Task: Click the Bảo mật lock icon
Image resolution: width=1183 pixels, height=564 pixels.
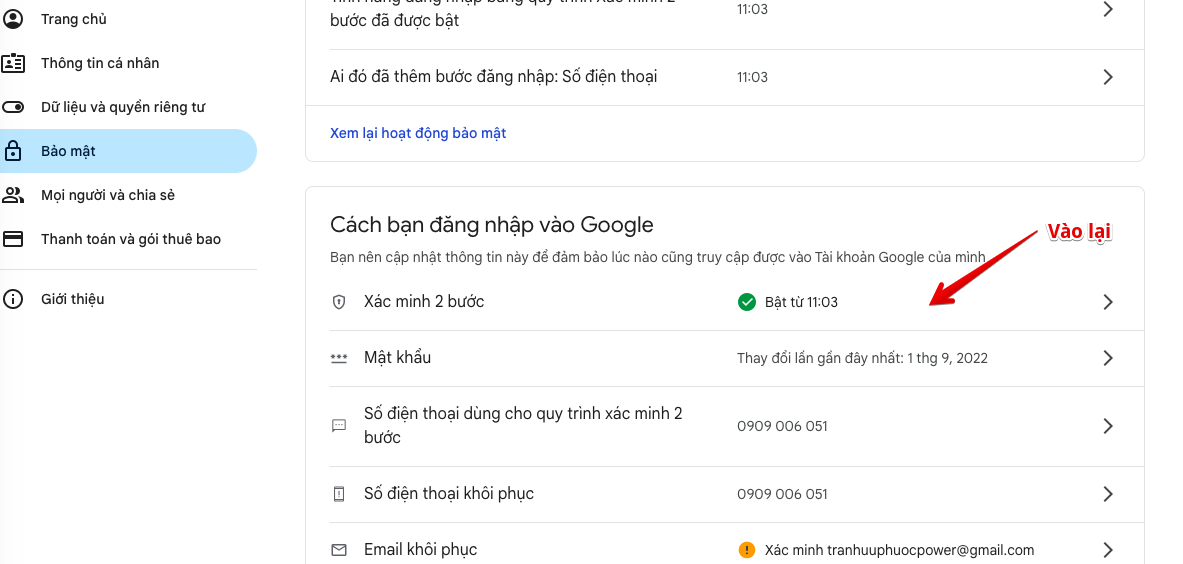Action: (x=13, y=151)
